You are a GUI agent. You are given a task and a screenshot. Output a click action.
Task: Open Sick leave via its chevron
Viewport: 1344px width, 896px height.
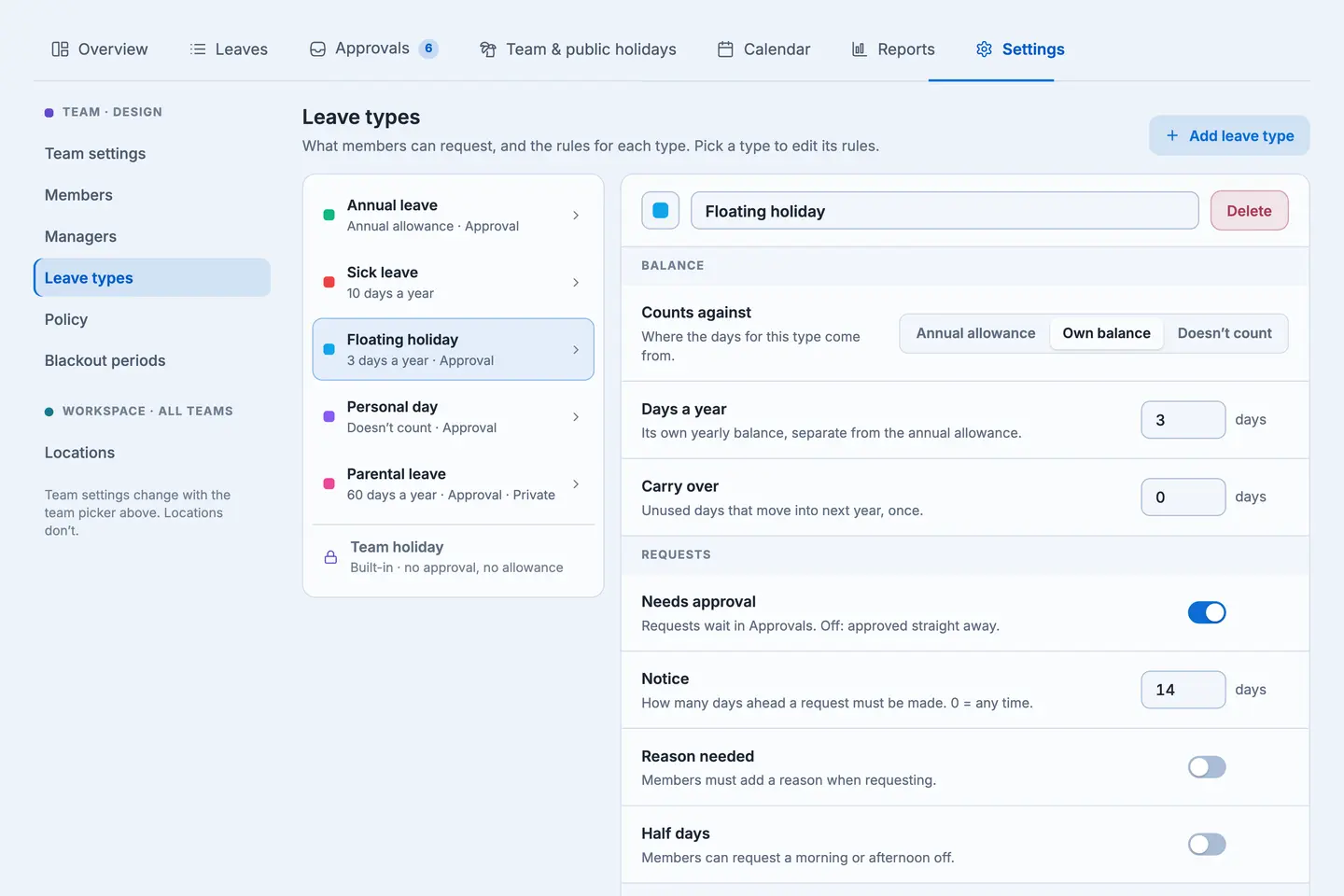pos(576,283)
